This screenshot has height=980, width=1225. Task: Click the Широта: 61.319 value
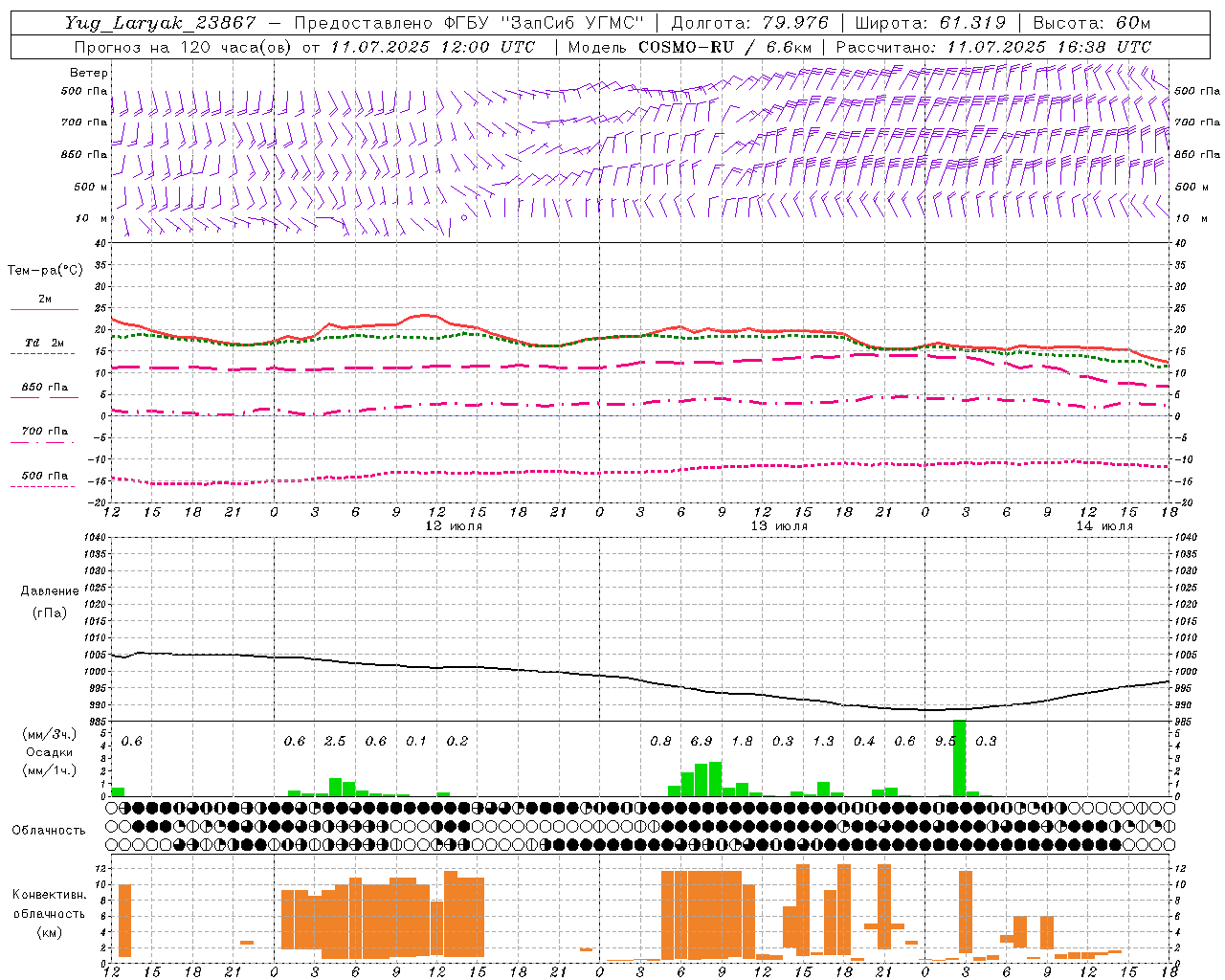pyautogui.click(x=930, y=23)
